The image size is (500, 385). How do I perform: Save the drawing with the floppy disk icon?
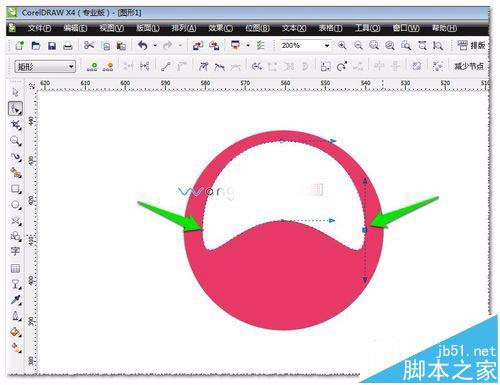click(52, 46)
